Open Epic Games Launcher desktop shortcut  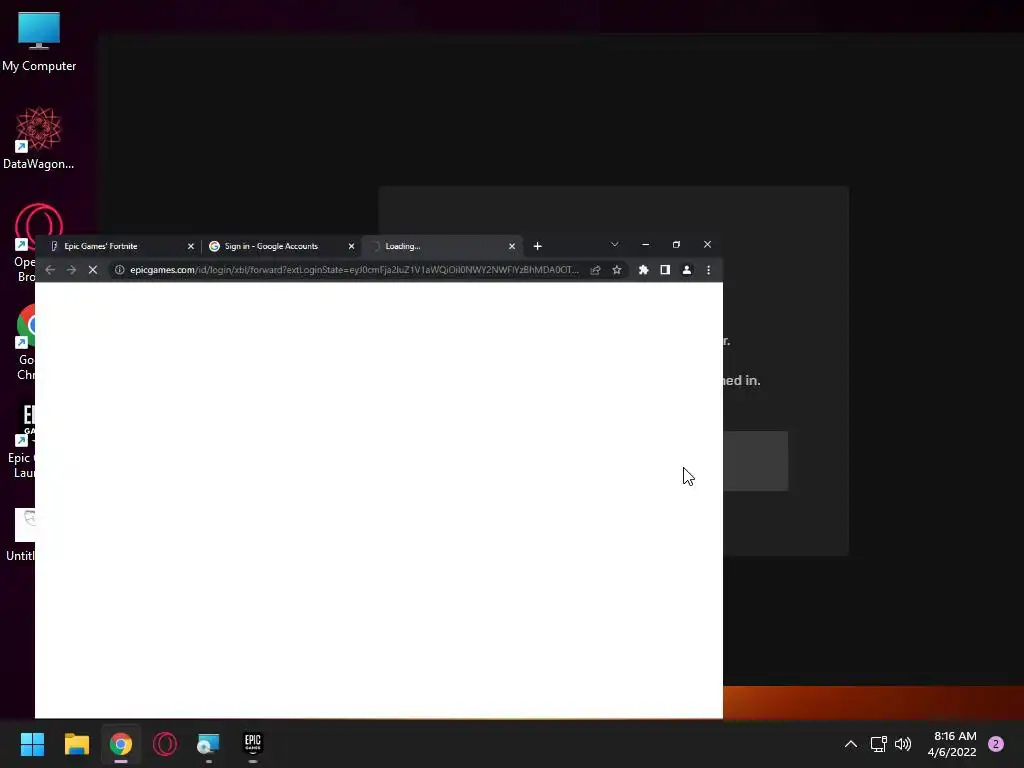click(x=22, y=441)
